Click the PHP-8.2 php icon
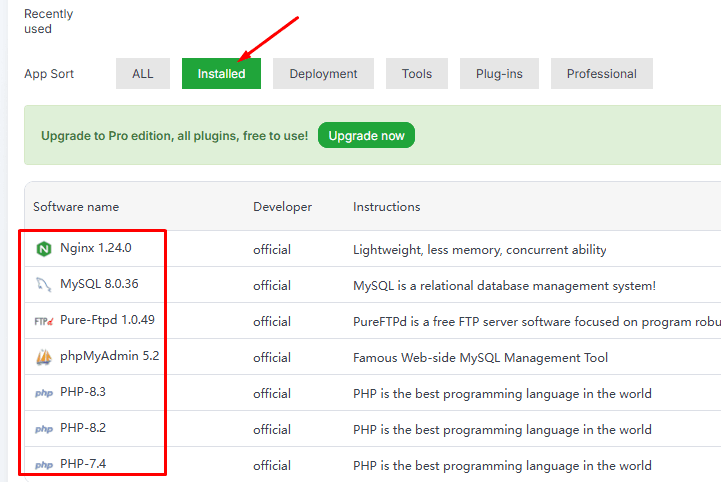 43,429
